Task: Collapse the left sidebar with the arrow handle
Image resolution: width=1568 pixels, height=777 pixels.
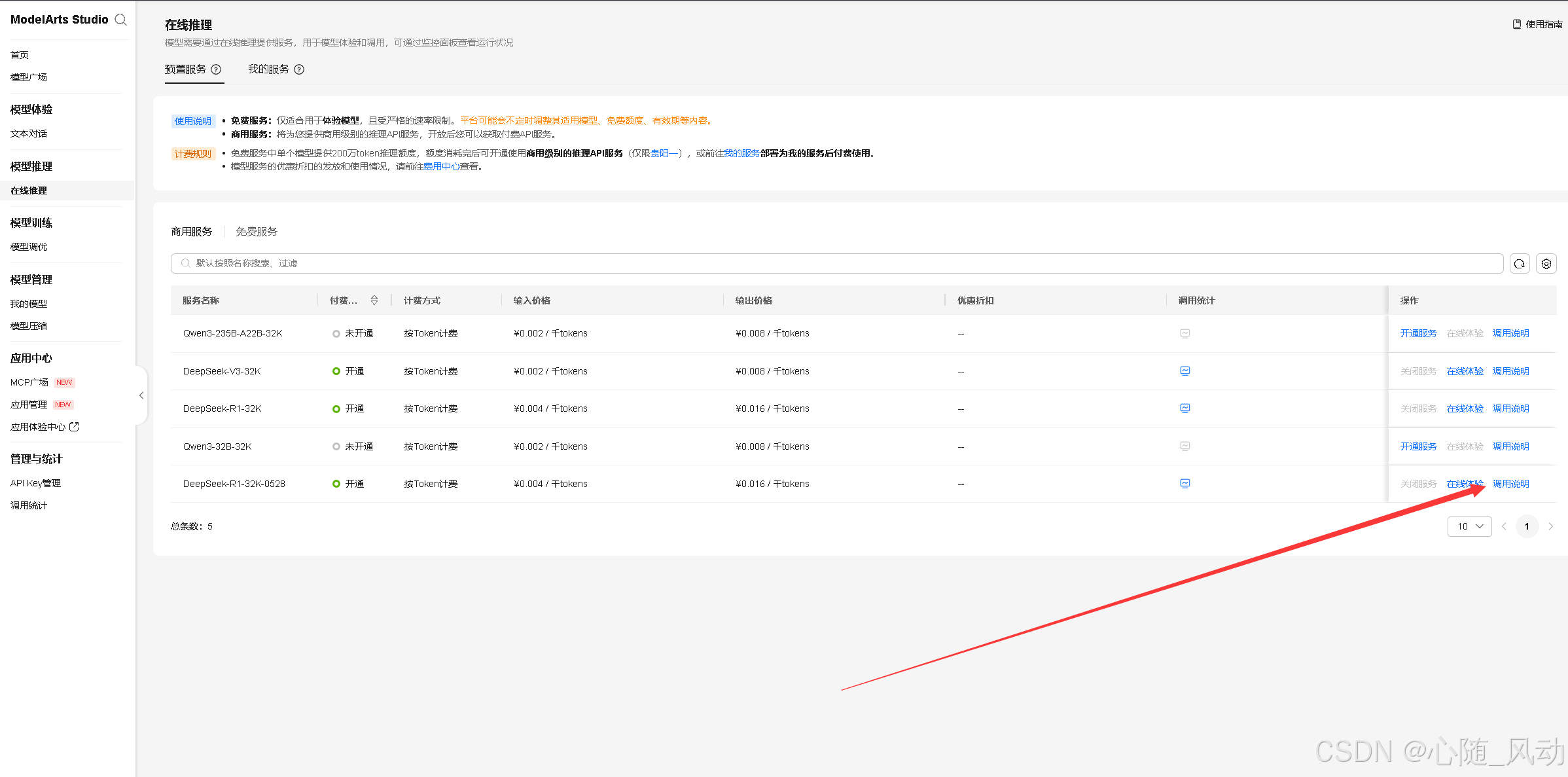Action: [141, 395]
